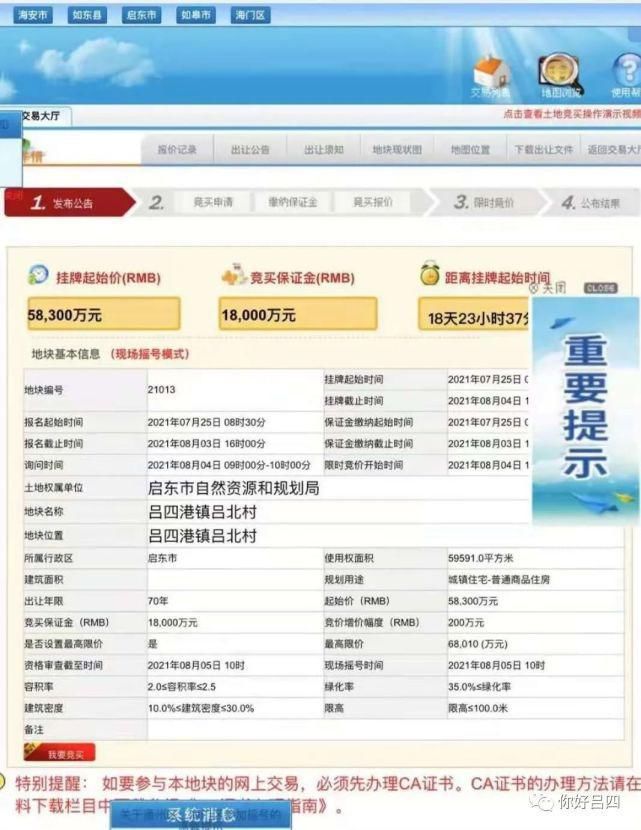
Task: Open the 出让公告 tab
Action: pos(250,150)
